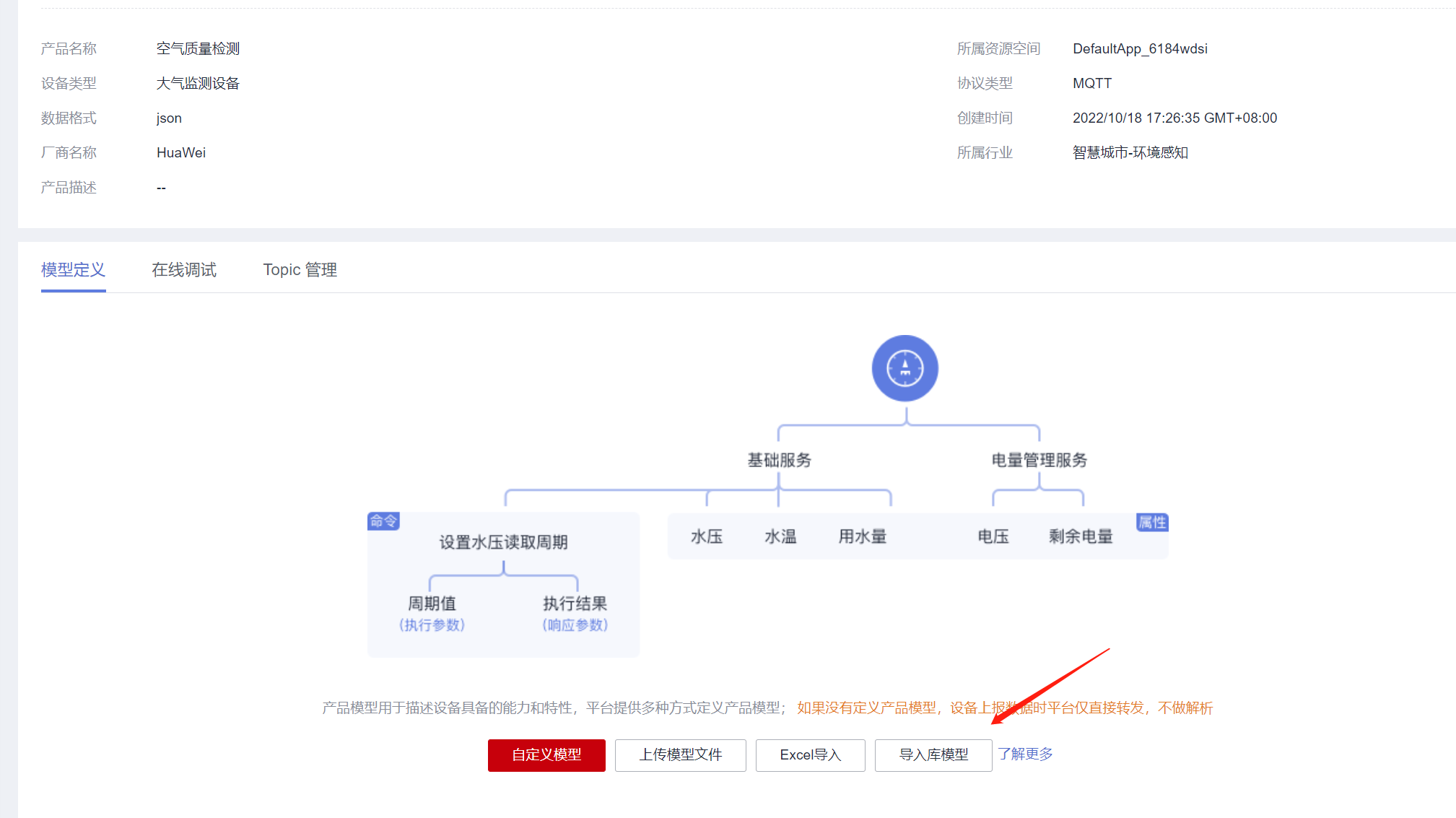1456x818 pixels.
Task: Open the Topic 管理 tab
Action: [300, 270]
